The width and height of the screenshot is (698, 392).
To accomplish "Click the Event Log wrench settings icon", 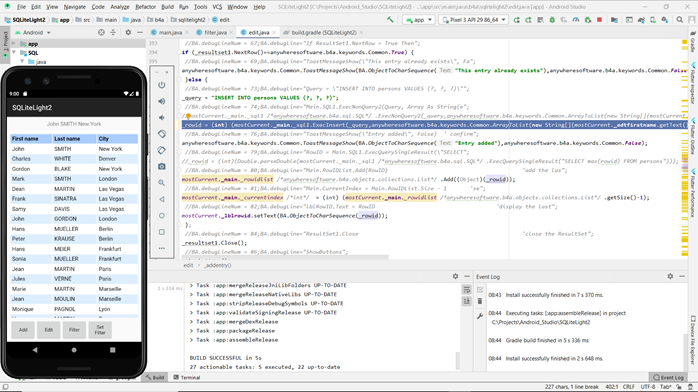I will [x=480, y=316].
